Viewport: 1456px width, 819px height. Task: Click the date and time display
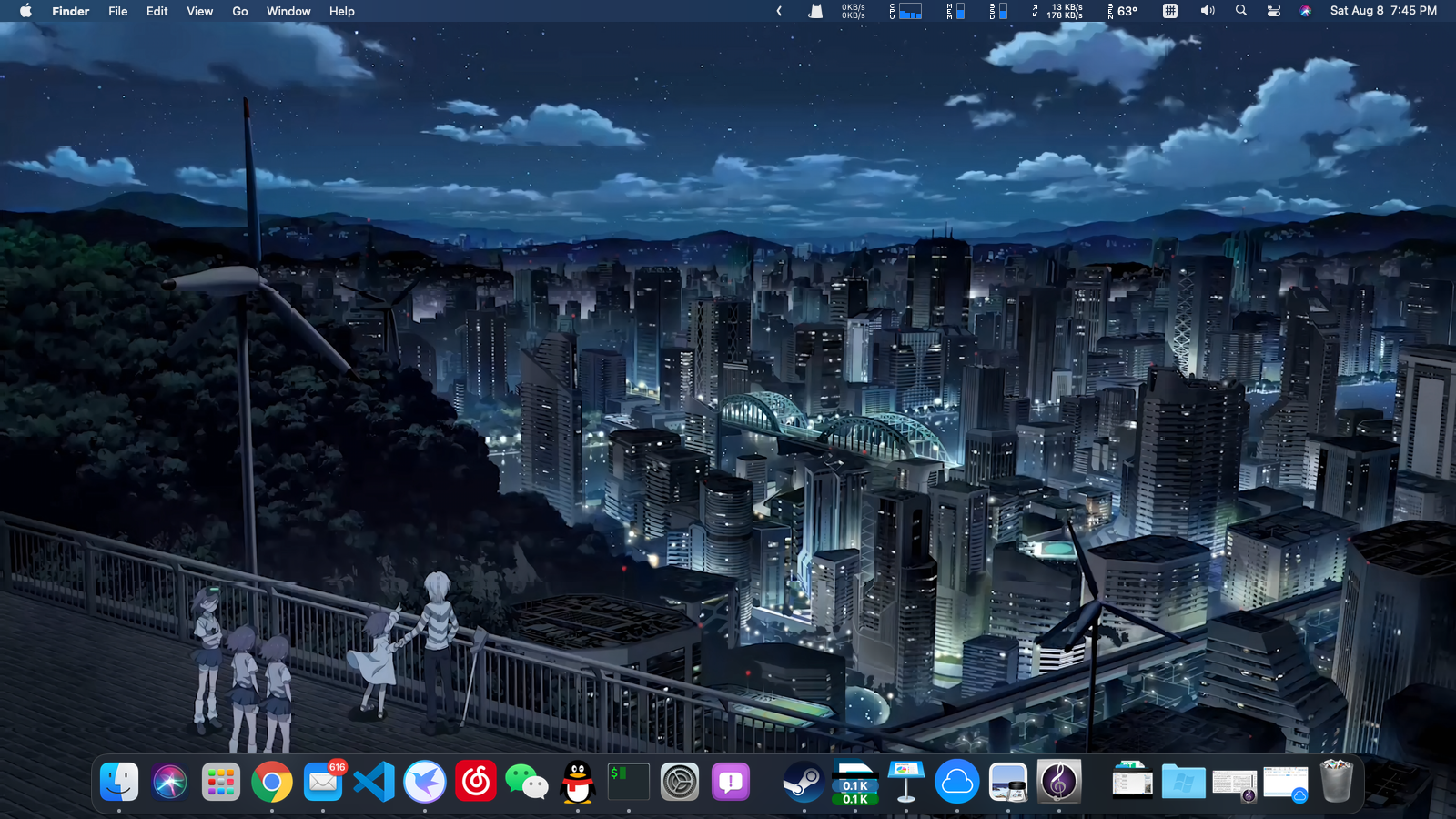coord(1383,11)
